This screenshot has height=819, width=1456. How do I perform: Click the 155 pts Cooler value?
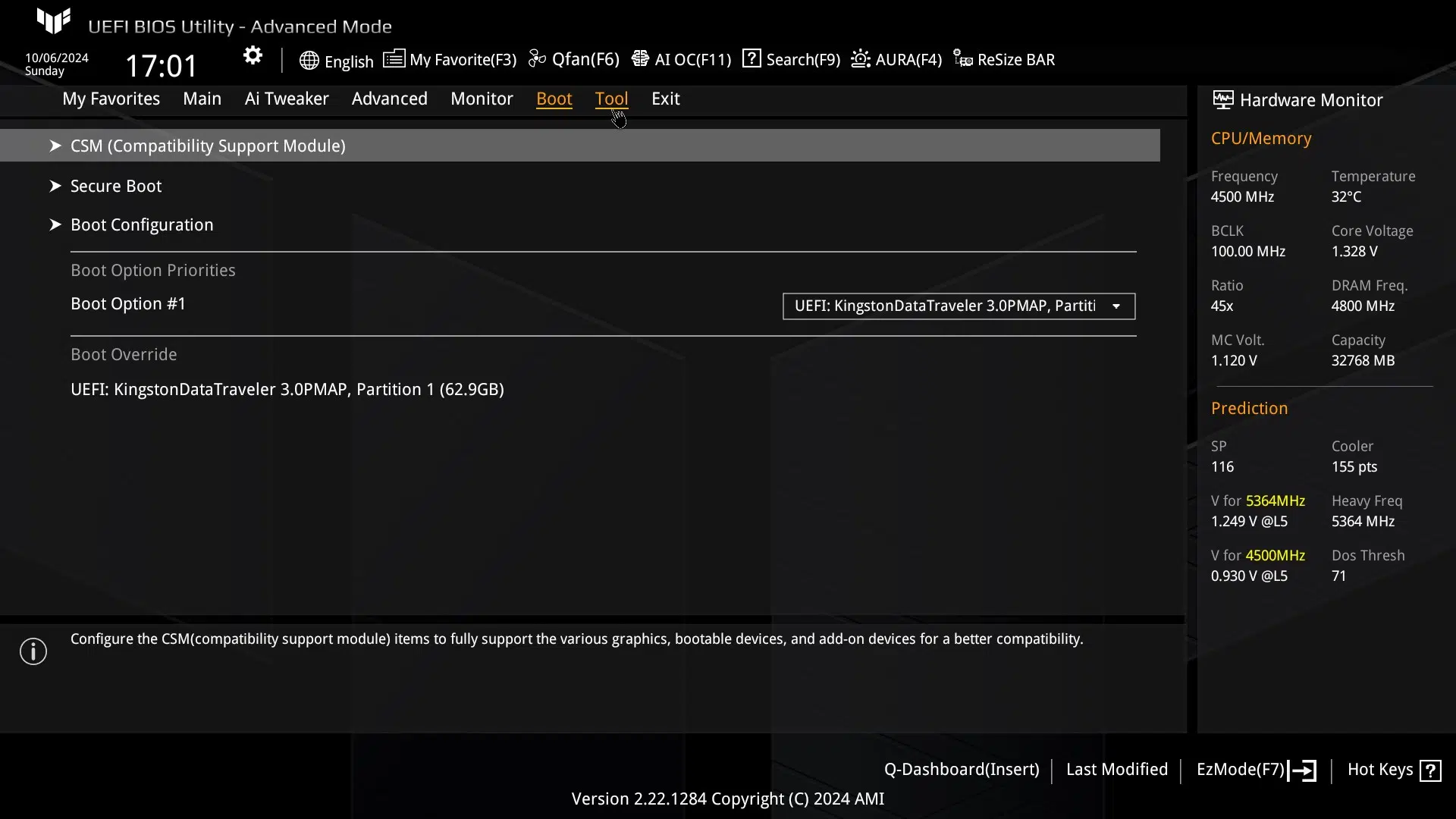(x=1354, y=466)
